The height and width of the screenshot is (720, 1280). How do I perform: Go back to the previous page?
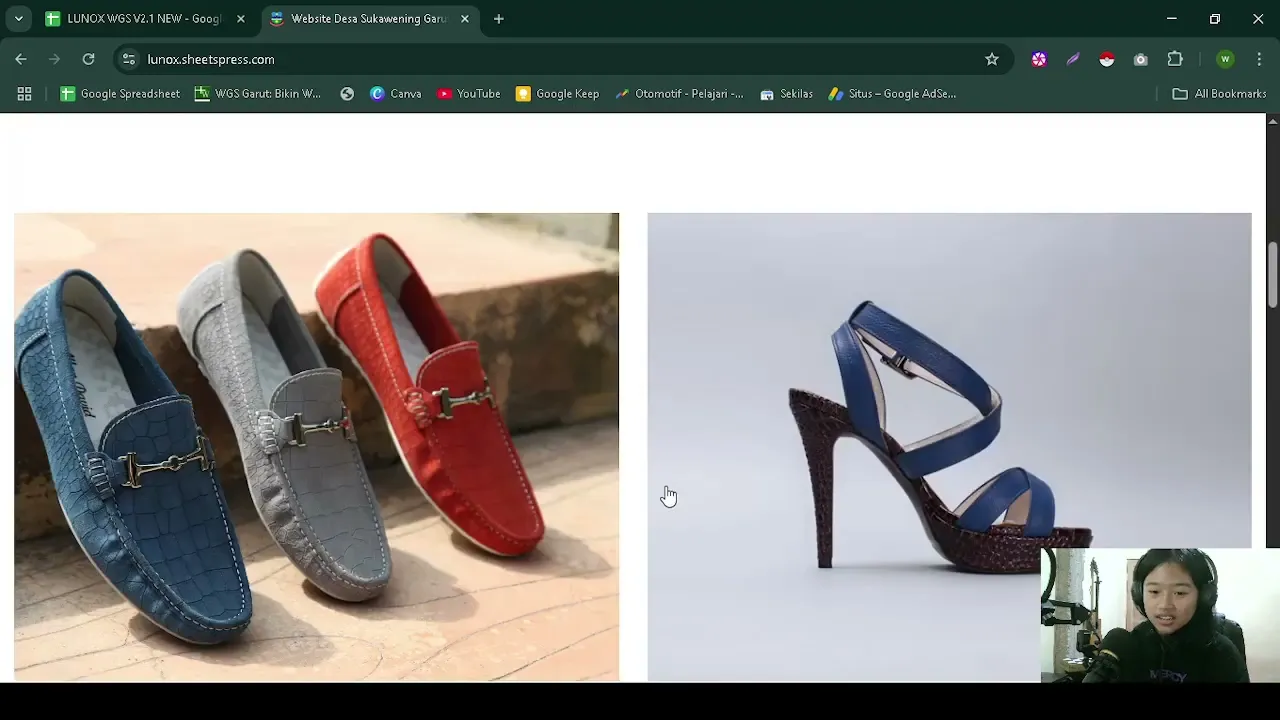pyautogui.click(x=21, y=59)
